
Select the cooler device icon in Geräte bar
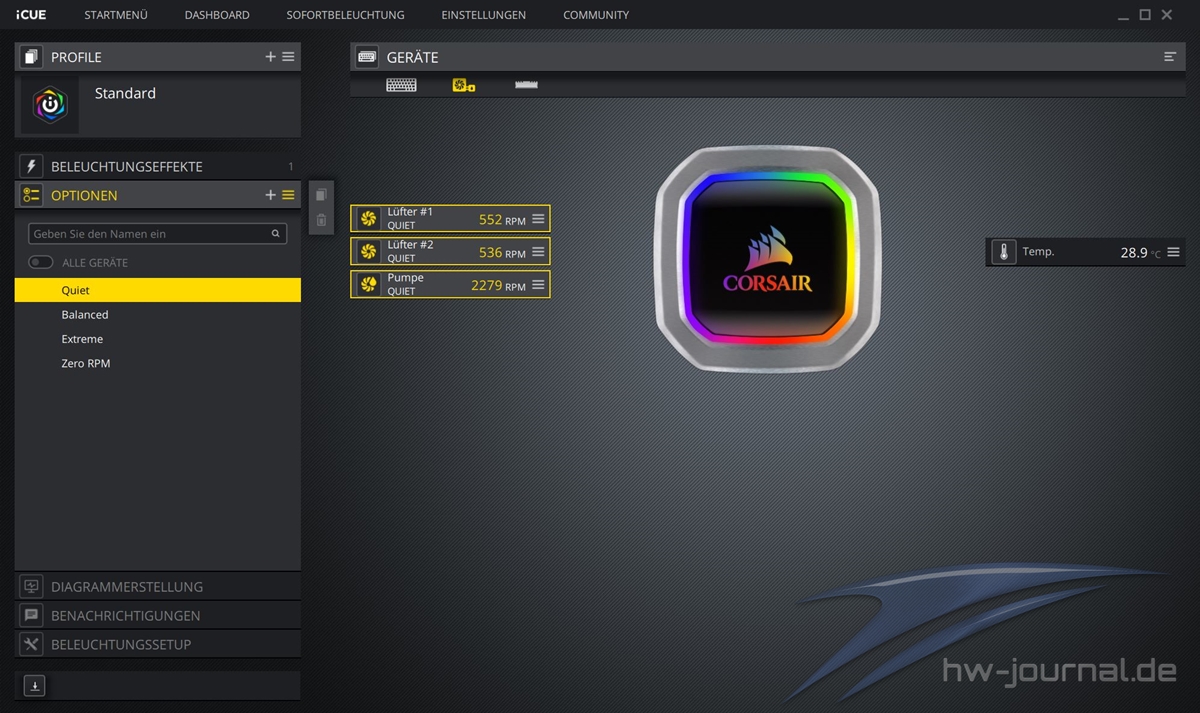(463, 86)
